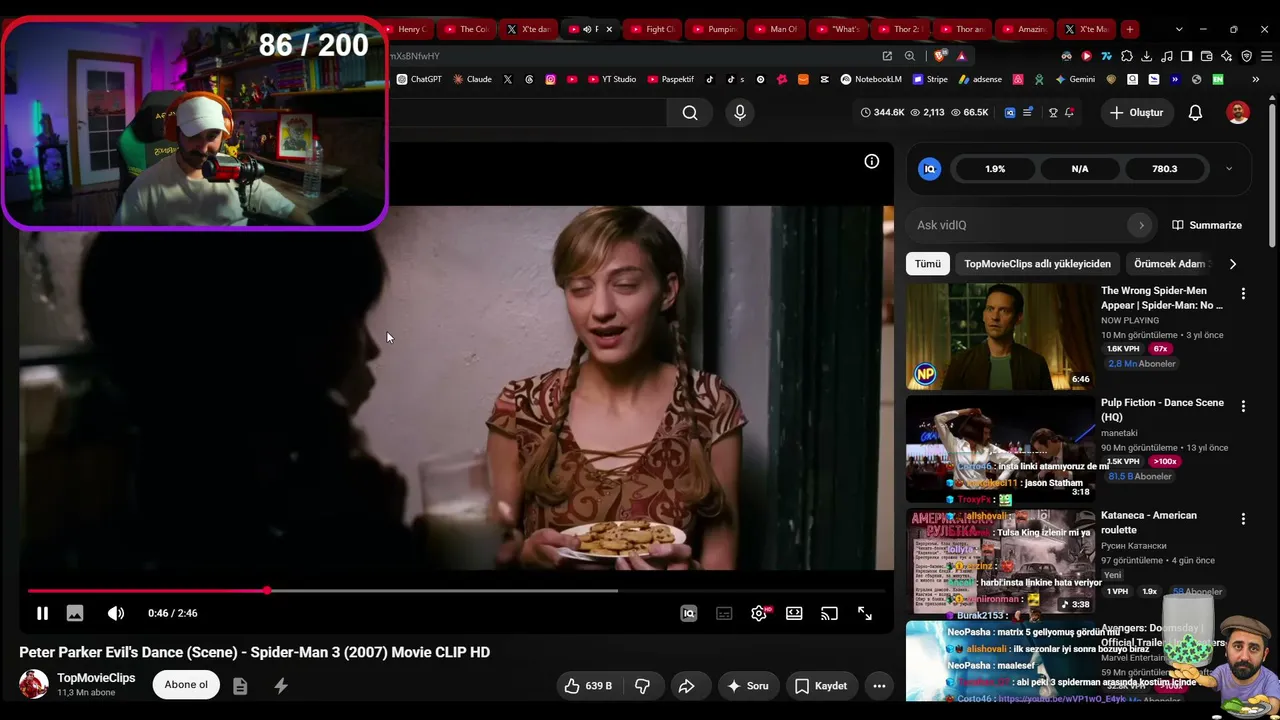Screen dimensions: 1280x720
Task: Switch to theater mode
Action: click(794, 614)
